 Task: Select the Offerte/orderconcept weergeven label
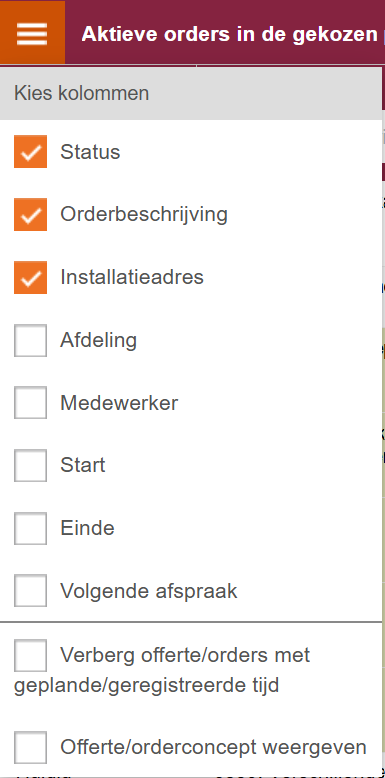(213, 747)
